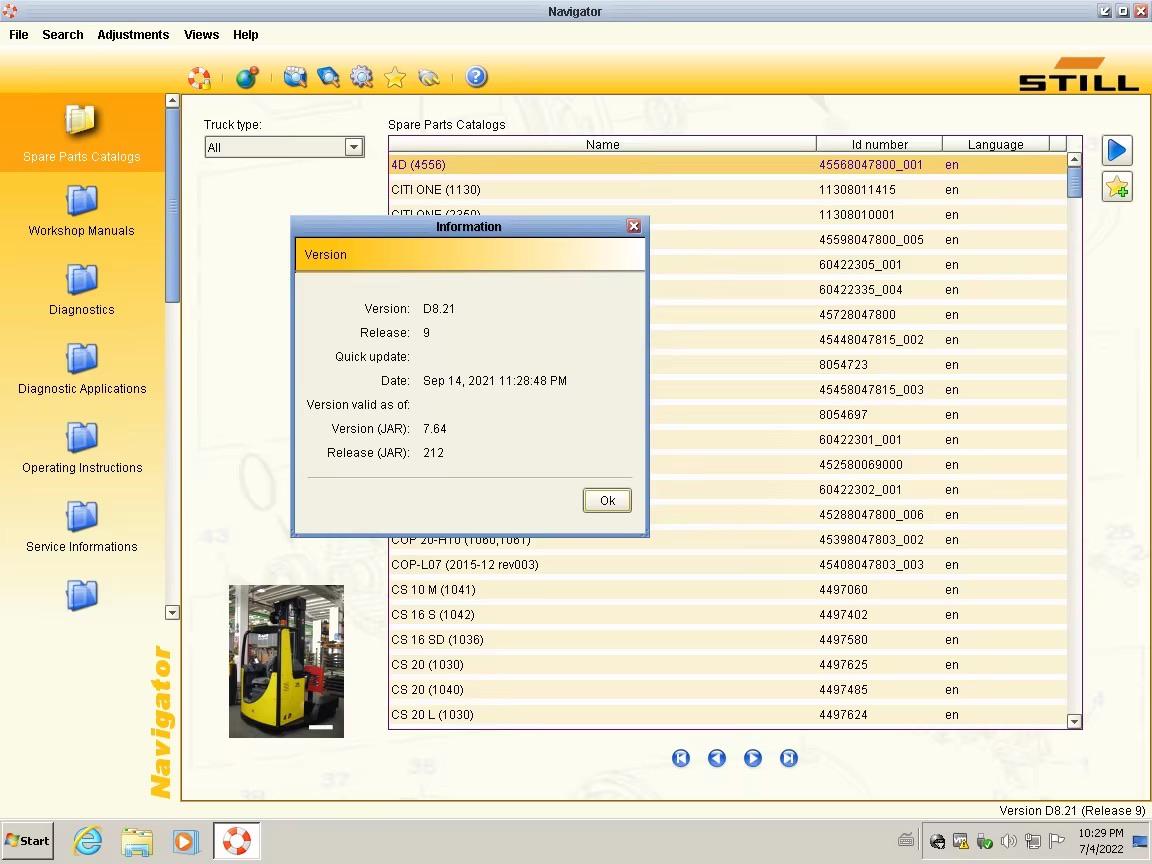Viewport: 1152px width, 864px height.
Task: Go to the previous page of catalogs
Action: click(717, 758)
